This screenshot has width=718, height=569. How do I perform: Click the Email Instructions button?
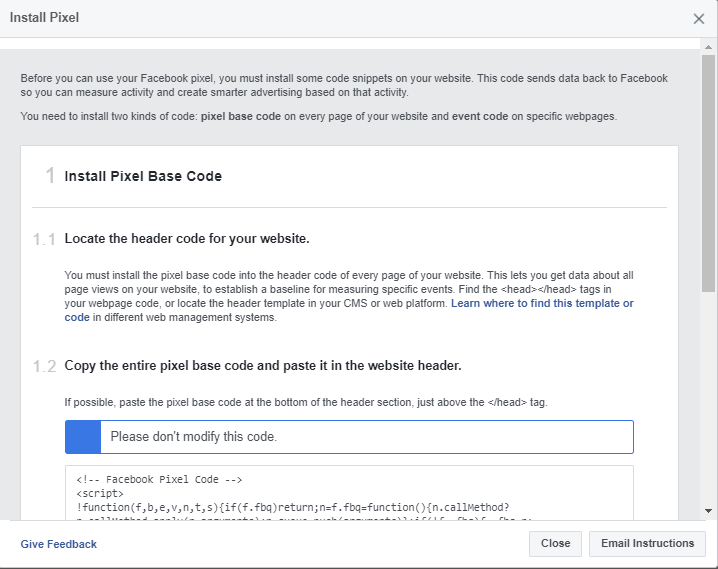pyautogui.click(x=647, y=543)
